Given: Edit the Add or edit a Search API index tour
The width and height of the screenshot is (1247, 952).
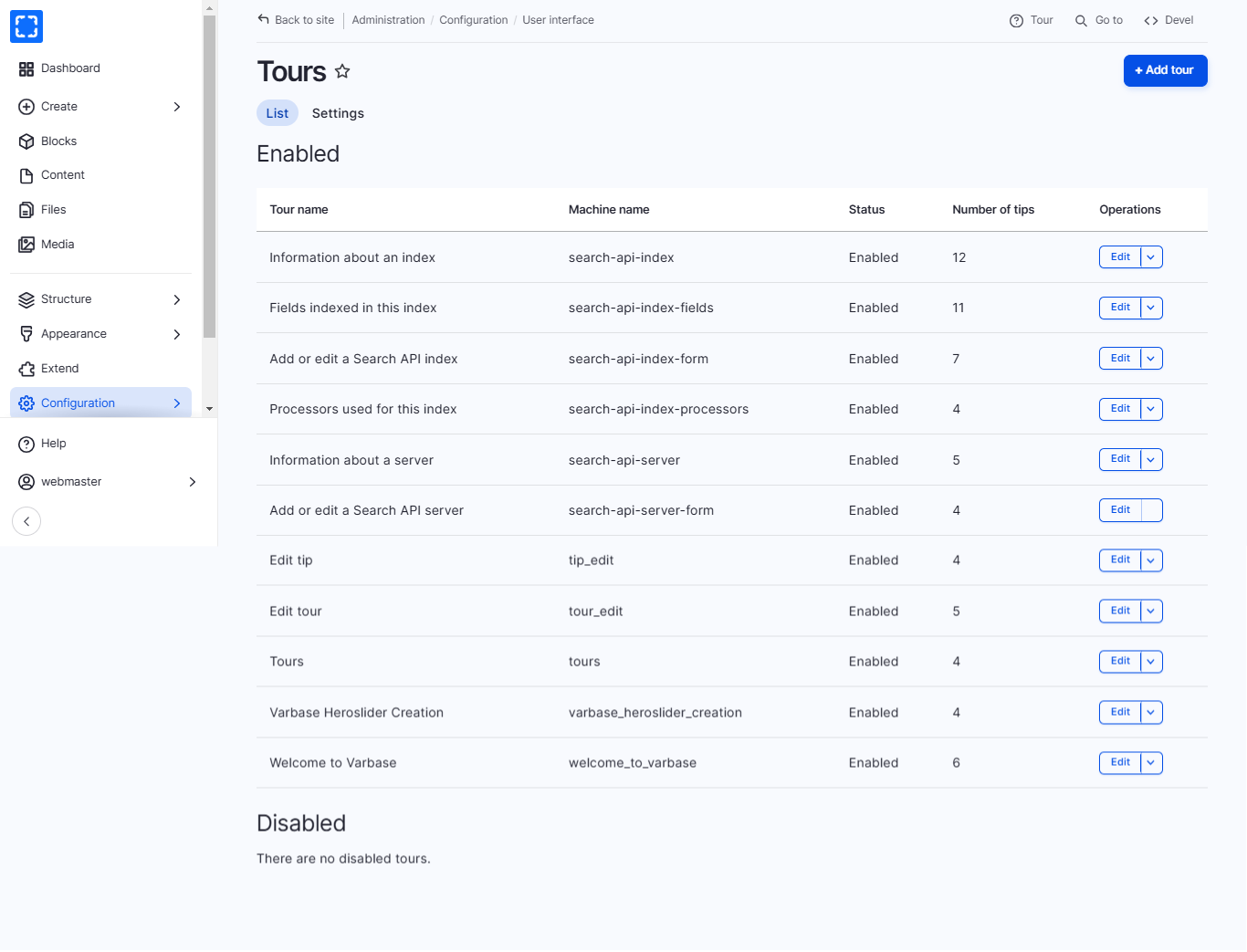Looking at the screenshot, I should [1120, 359].
